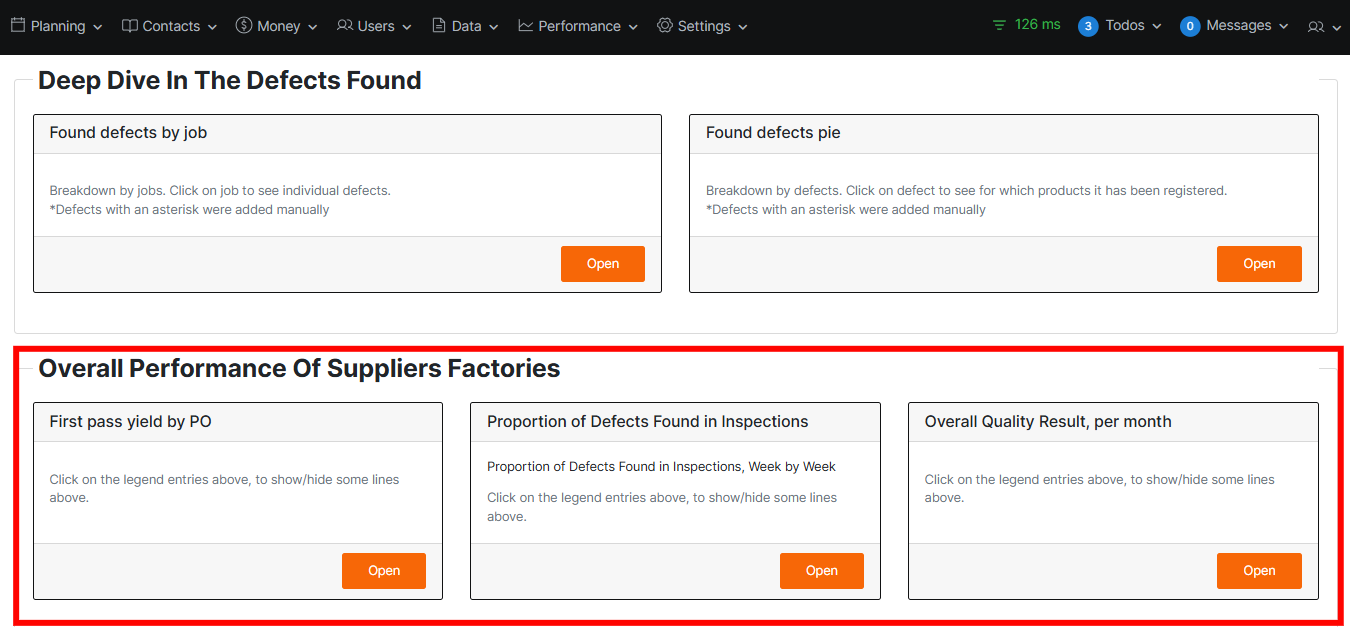The width and height of the screenshot is (1350, 627).
Task: Click the blue Todos count badge
Action: (x=1088, y=26)
